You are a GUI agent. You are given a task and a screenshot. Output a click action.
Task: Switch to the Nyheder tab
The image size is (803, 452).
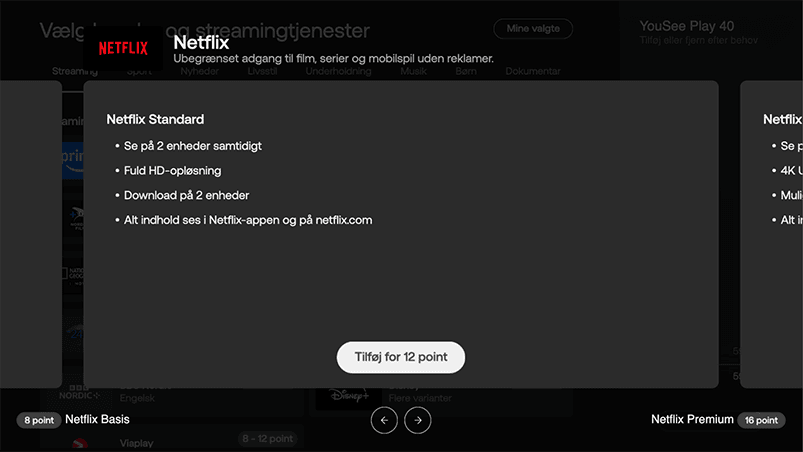point(199,72)
